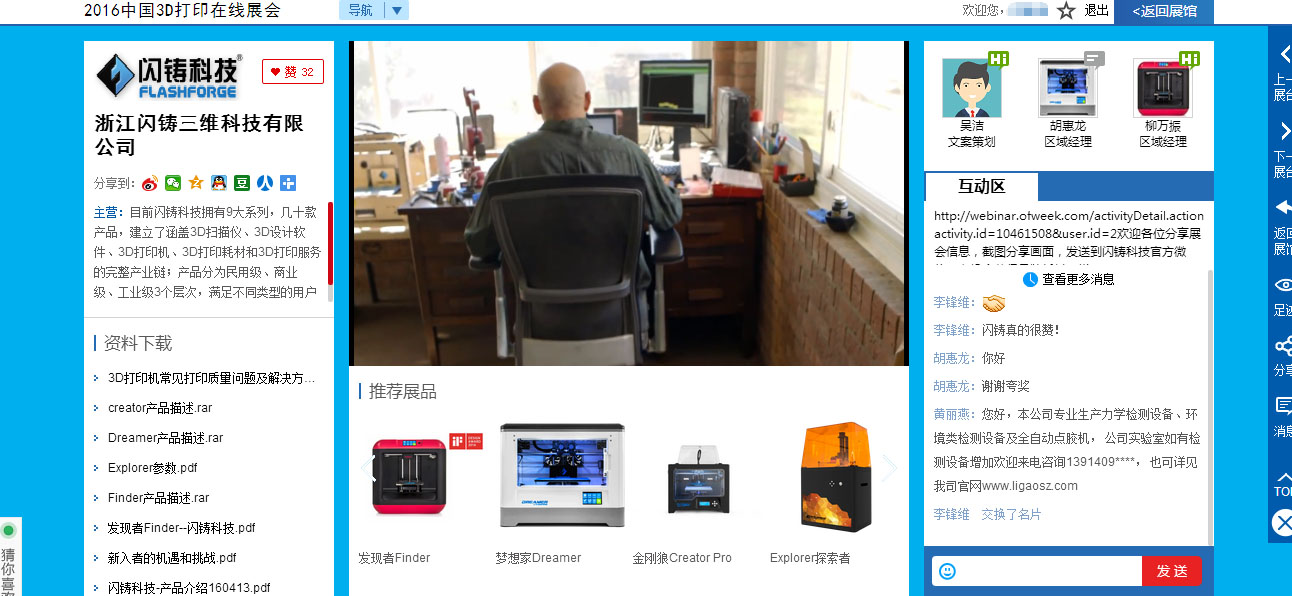Select the 互动区 tab
Image resolution: width=1292 pixels, height=596 pixels.
(x=981, y=187)
